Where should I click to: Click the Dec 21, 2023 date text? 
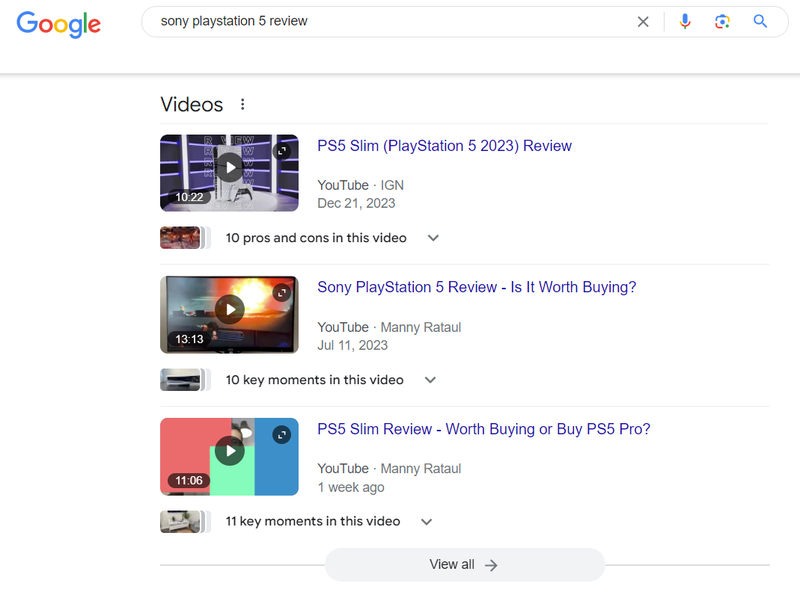point(356,203)
